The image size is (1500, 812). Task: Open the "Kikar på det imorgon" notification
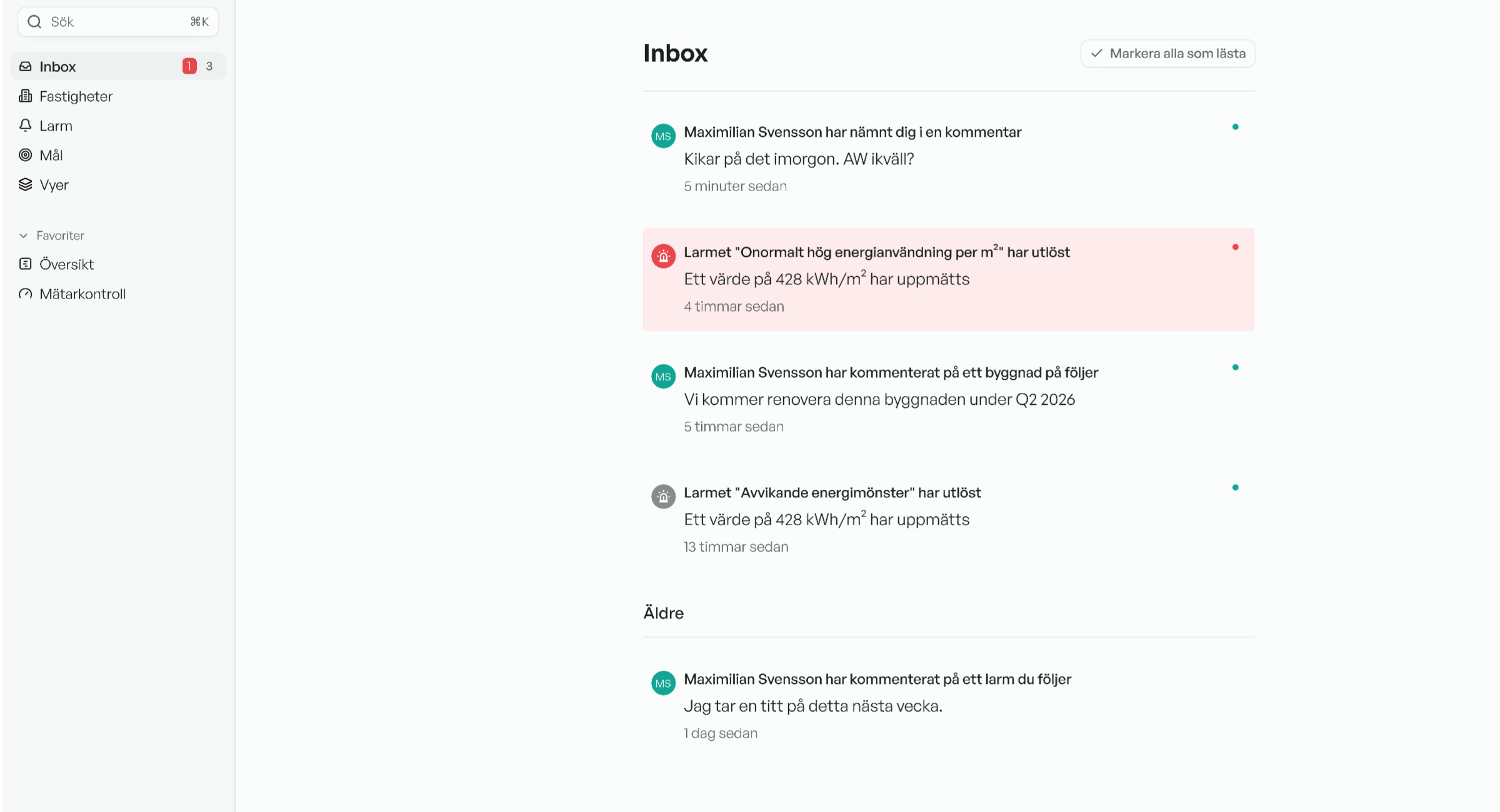799,159
